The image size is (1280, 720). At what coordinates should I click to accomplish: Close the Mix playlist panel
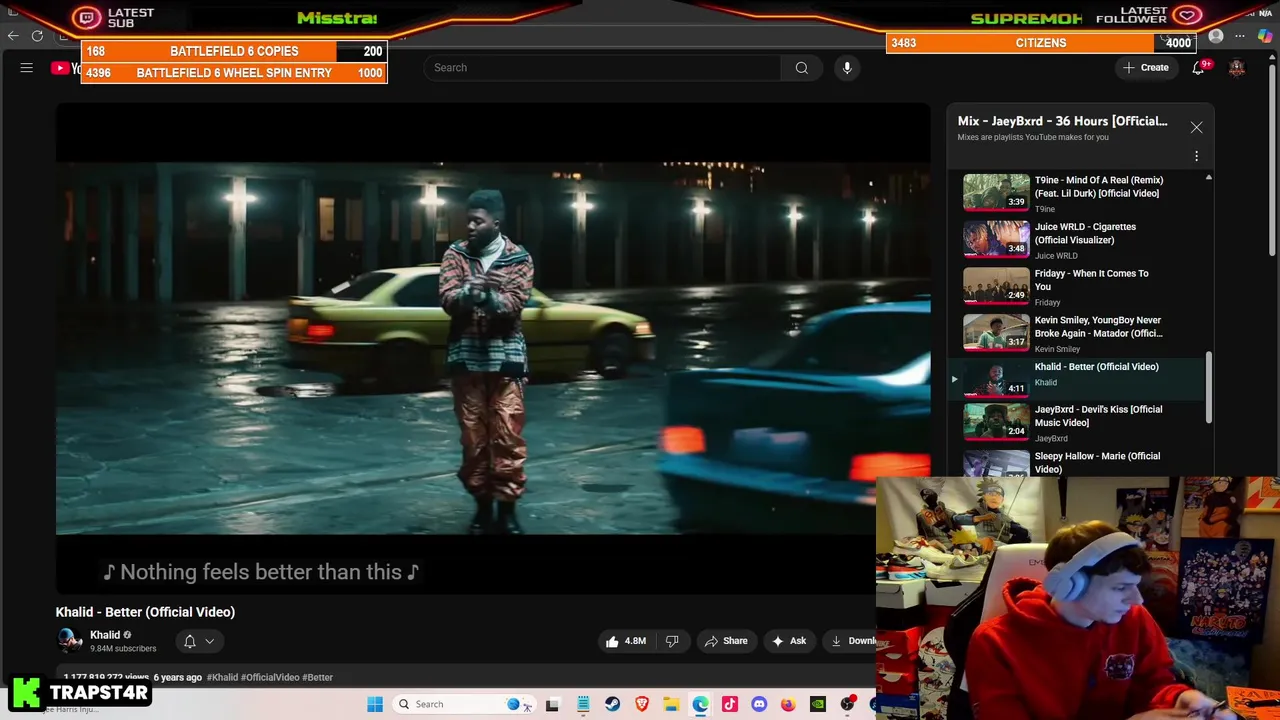1196,127
